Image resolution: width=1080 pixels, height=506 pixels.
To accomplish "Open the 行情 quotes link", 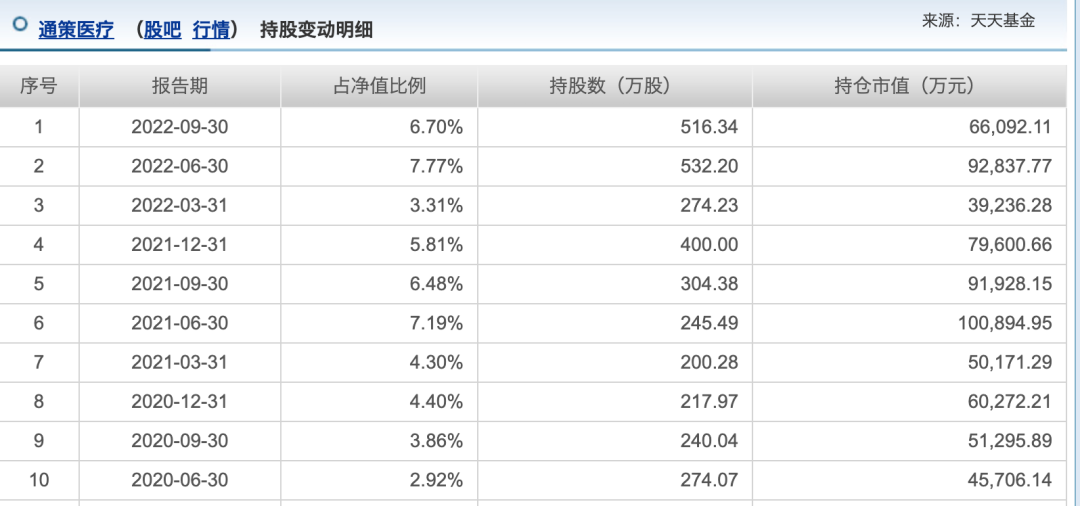I will 210,30.
